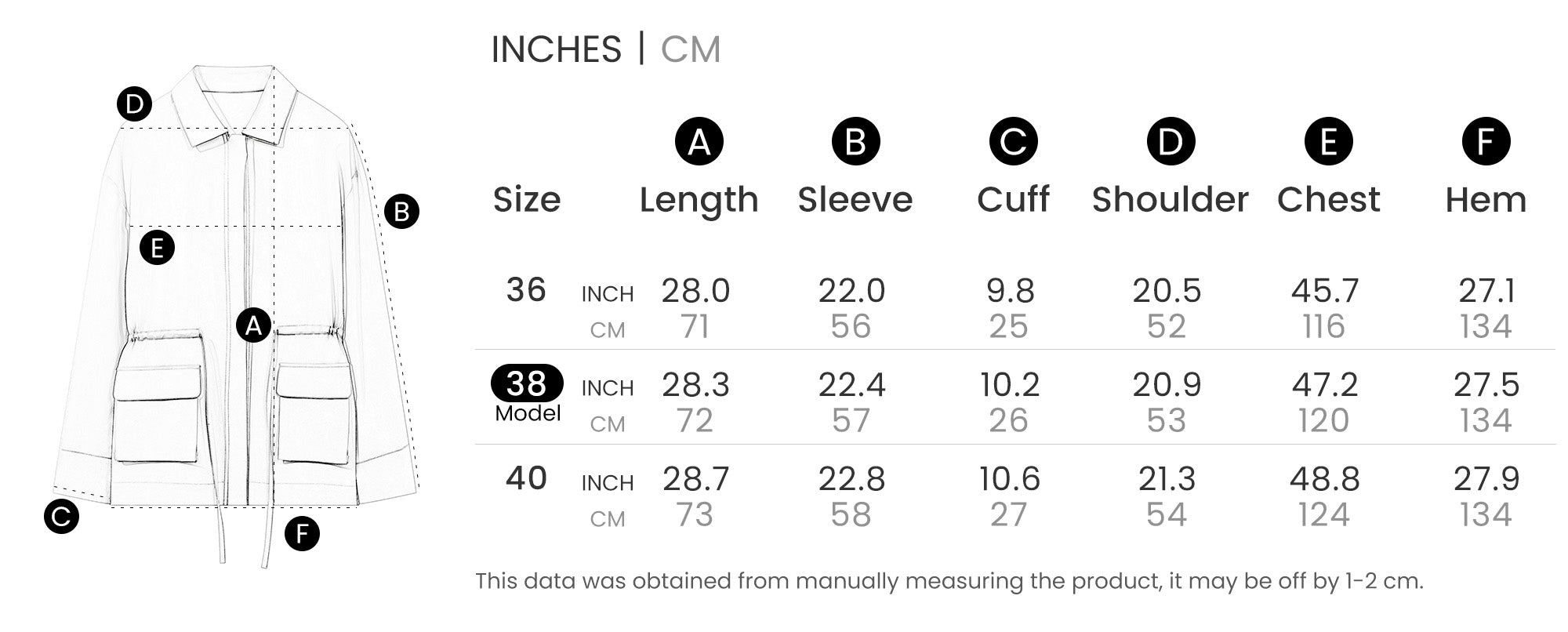Click the D marker on jacket diagram shoulder
1568x632 pixels.
(134, 104)
